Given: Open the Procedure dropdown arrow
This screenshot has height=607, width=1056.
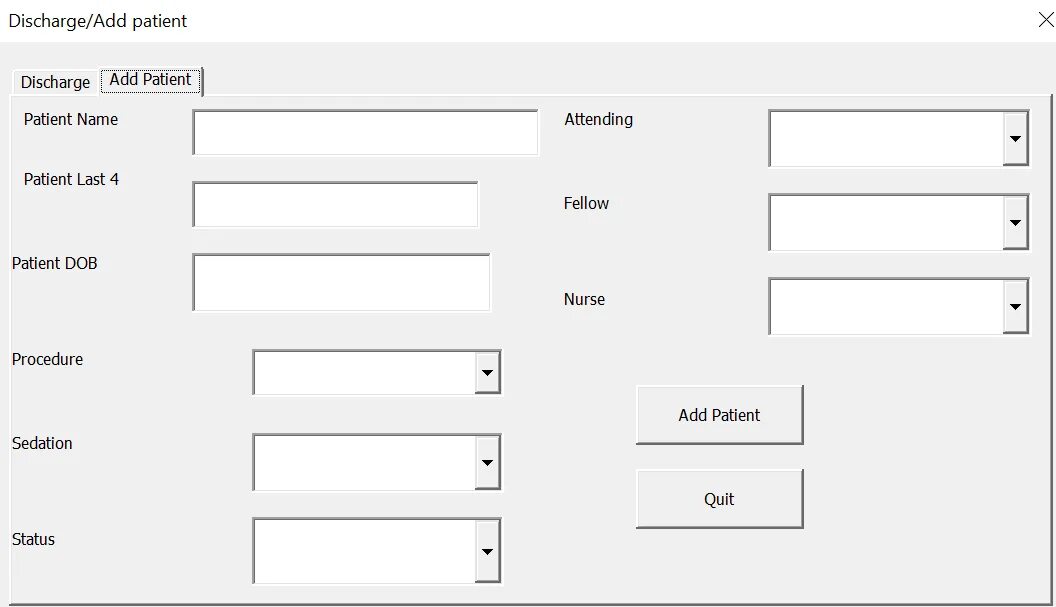Looking at the screenshot, I should point(487,373).
